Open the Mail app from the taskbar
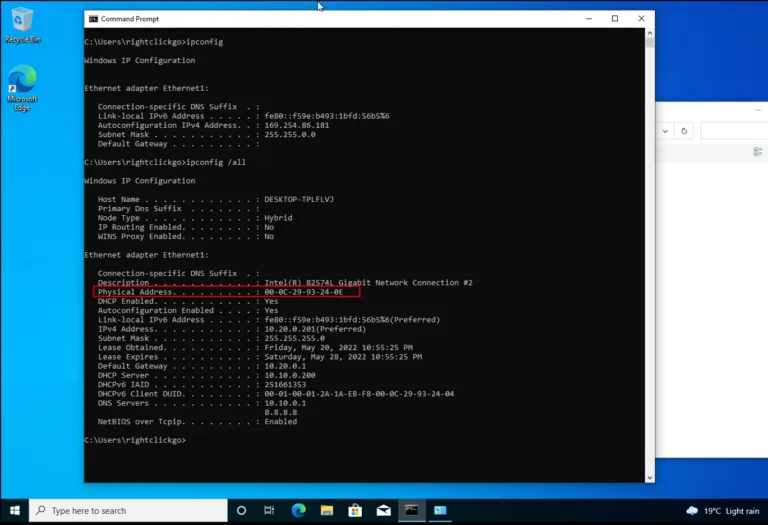Screen dimensions: 768x525 384,511
